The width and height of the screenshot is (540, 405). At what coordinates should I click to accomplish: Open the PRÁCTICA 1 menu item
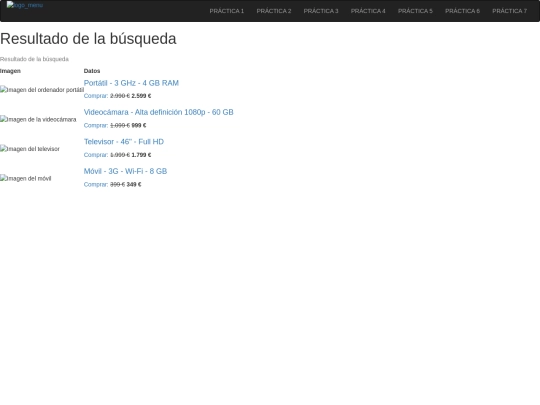click(x=227, y=11)
